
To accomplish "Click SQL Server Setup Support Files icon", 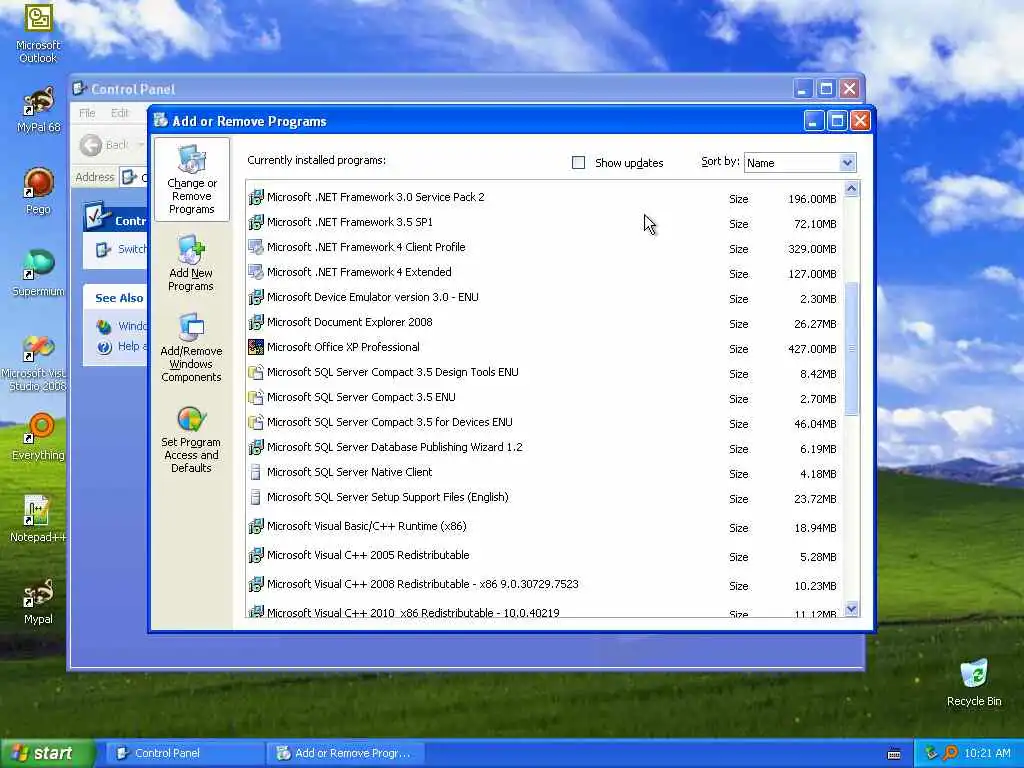I will pyautogui.click(x=256, y=497).
